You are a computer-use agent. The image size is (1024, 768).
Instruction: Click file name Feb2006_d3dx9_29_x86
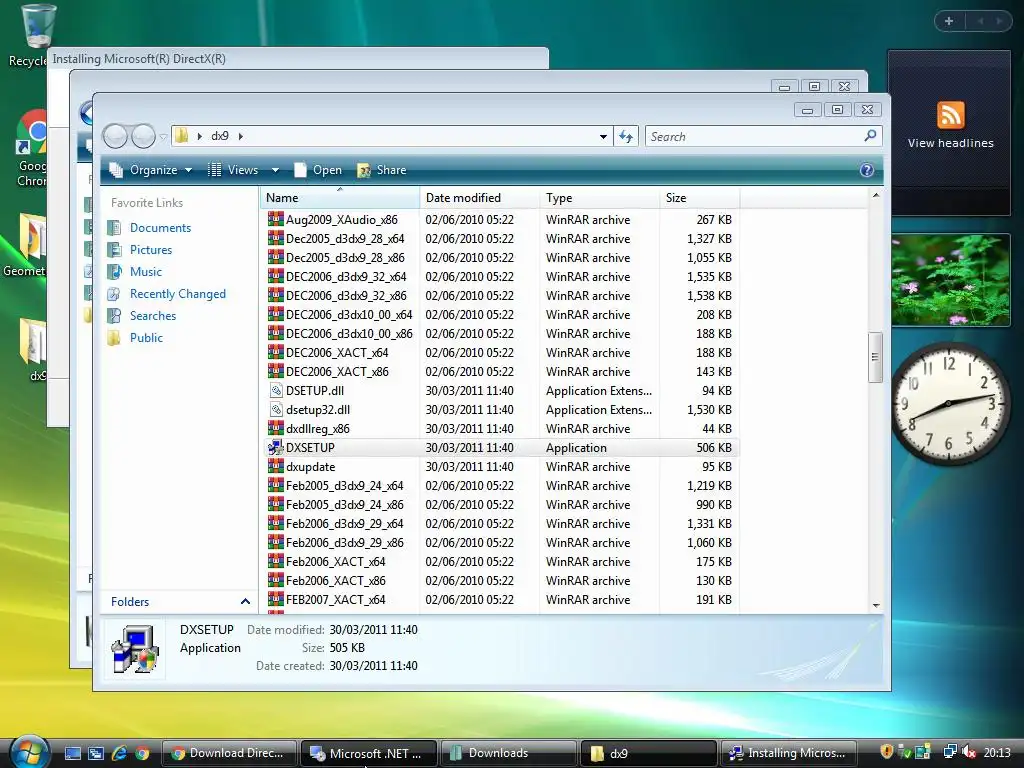point(345,543)
